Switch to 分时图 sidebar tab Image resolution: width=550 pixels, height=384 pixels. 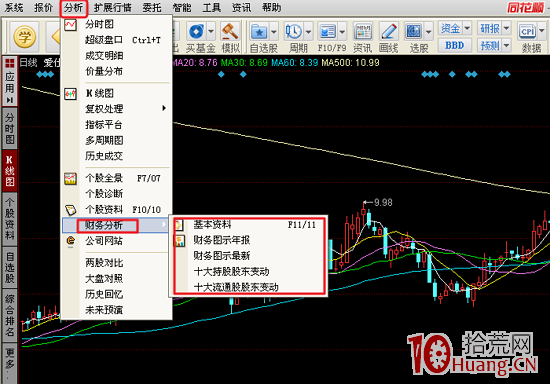point(10,128)
